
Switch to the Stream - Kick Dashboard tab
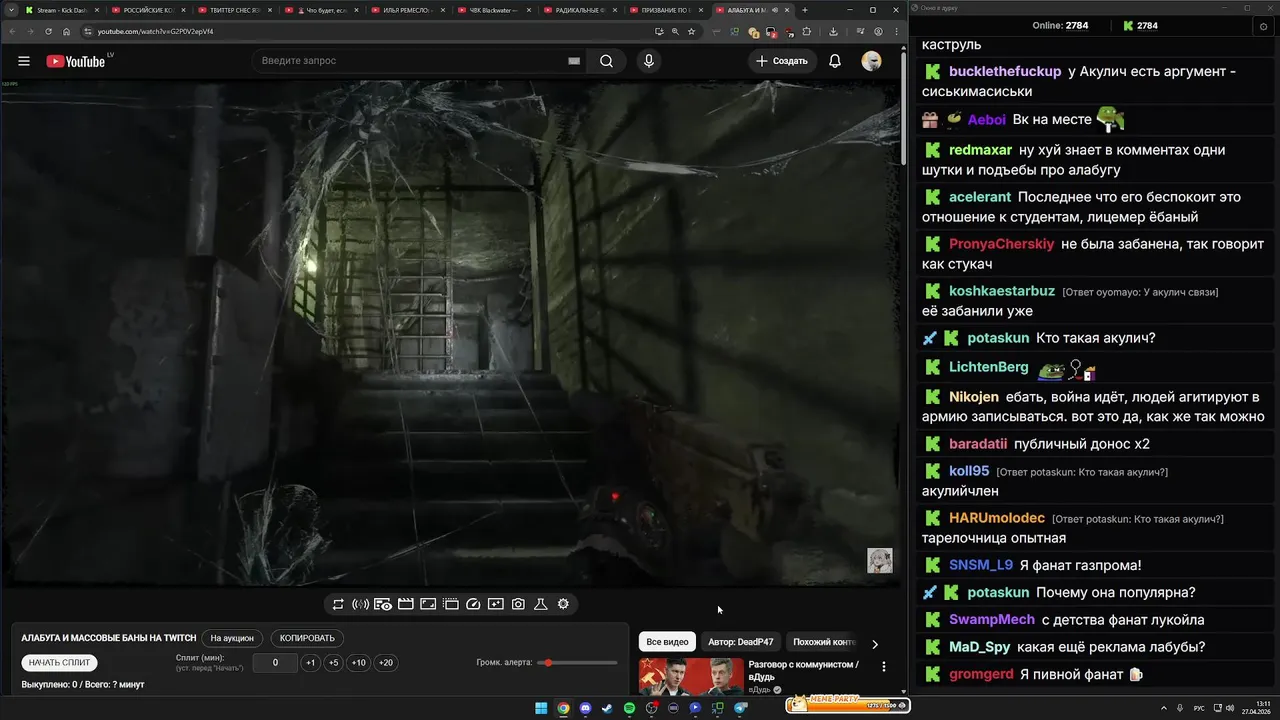[x=60, y=10]
